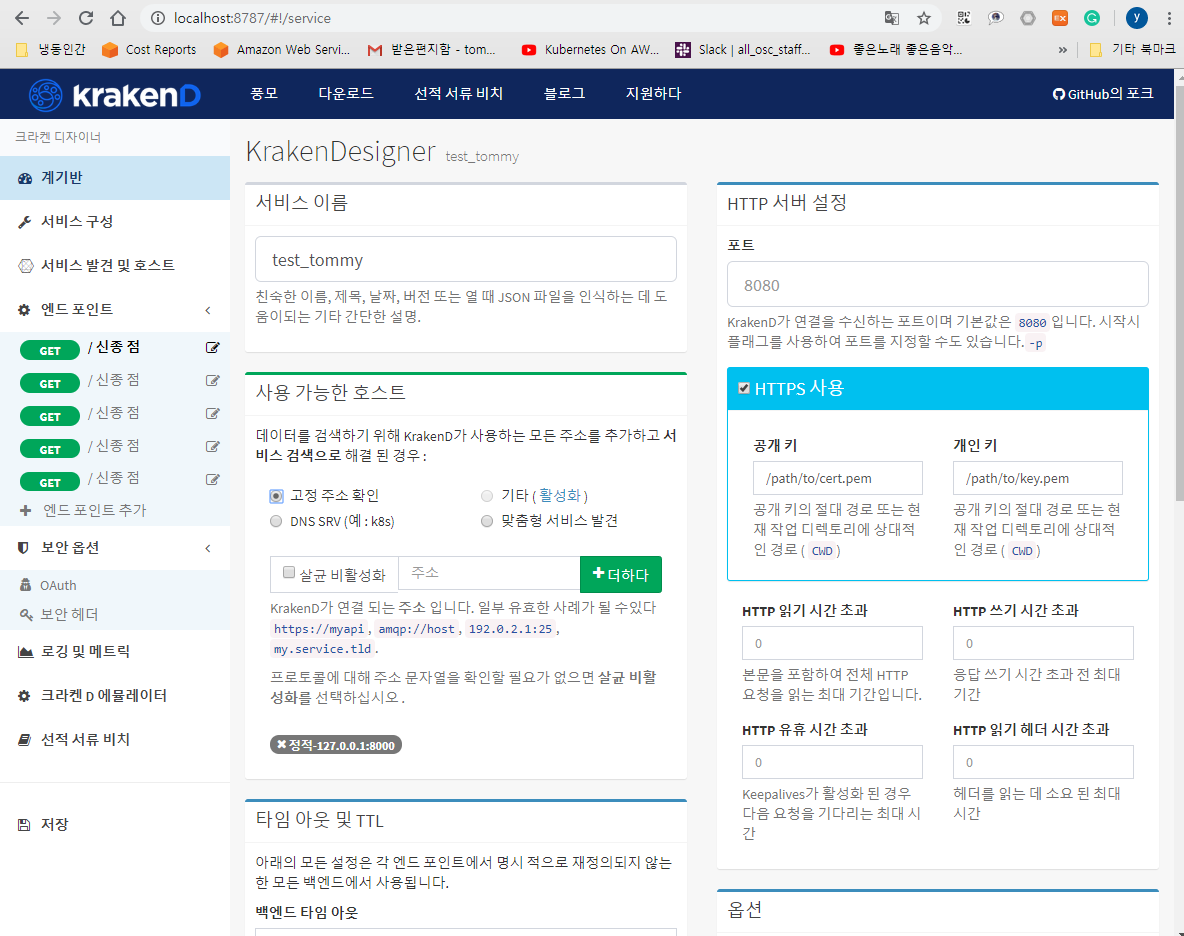Focus the HTTP 읽기 헤더 시간 초과 field
Image resolution: width=1184 pixels, height=936 pixels.
tap(1043, 762)
